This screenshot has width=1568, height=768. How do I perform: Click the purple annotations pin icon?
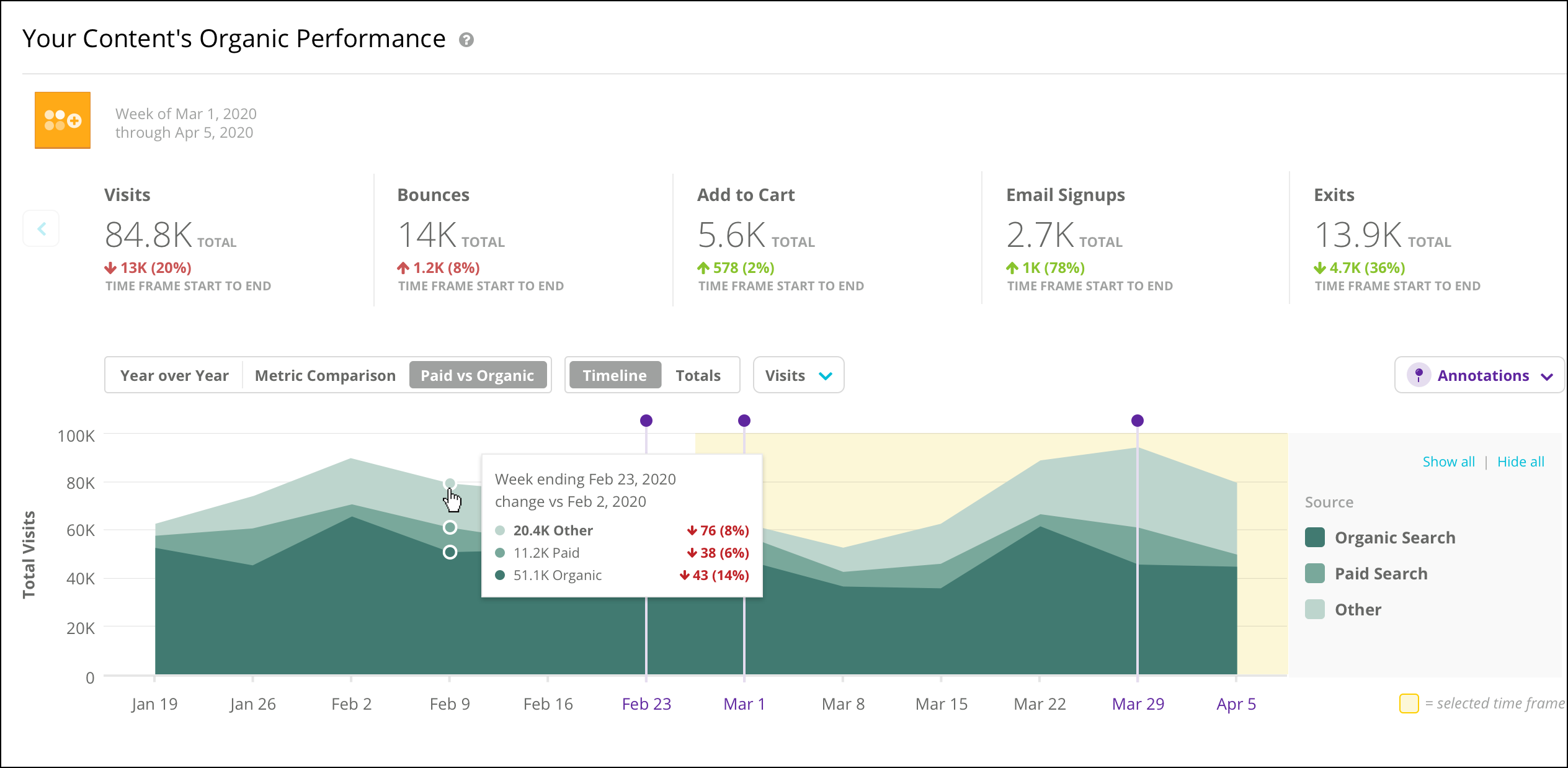coord(1419,375)
